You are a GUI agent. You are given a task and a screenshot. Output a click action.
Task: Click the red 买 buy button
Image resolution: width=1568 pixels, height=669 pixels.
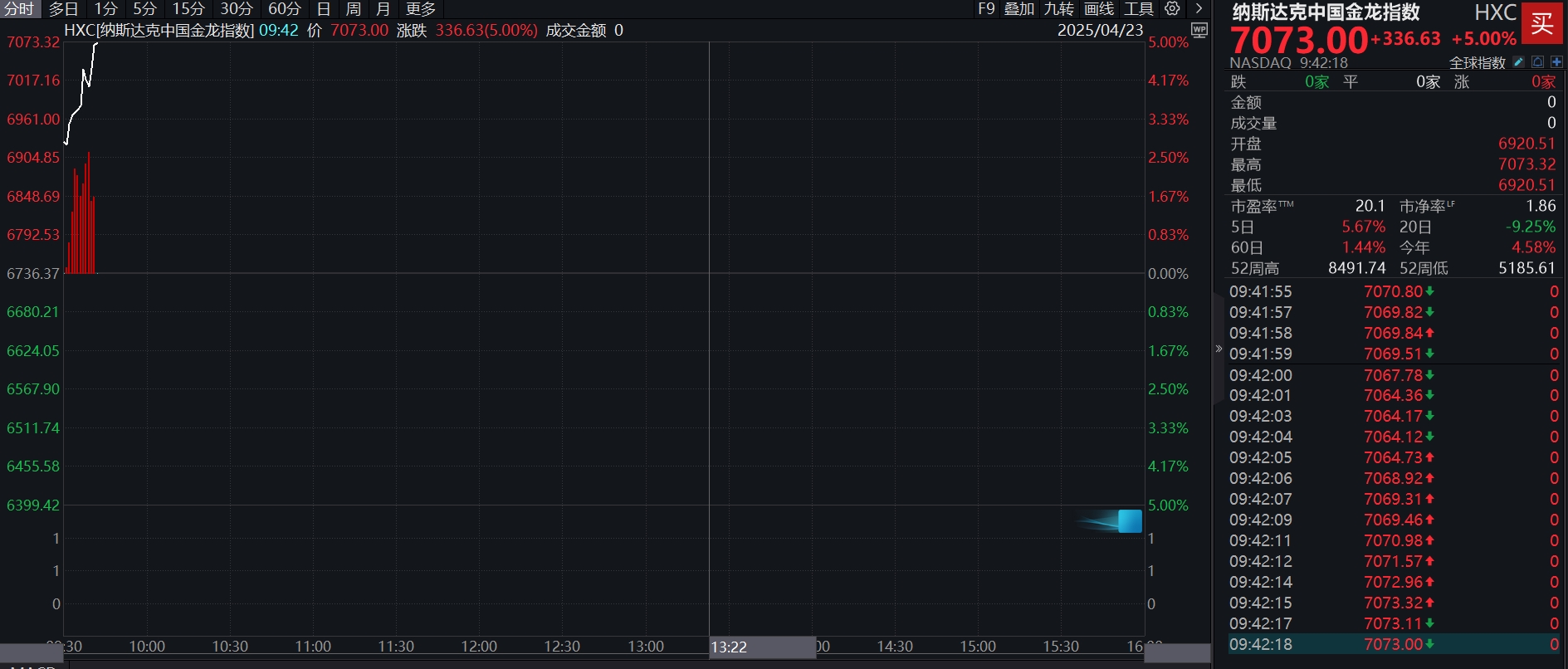pyautogui.click(x=1542, y=22)
